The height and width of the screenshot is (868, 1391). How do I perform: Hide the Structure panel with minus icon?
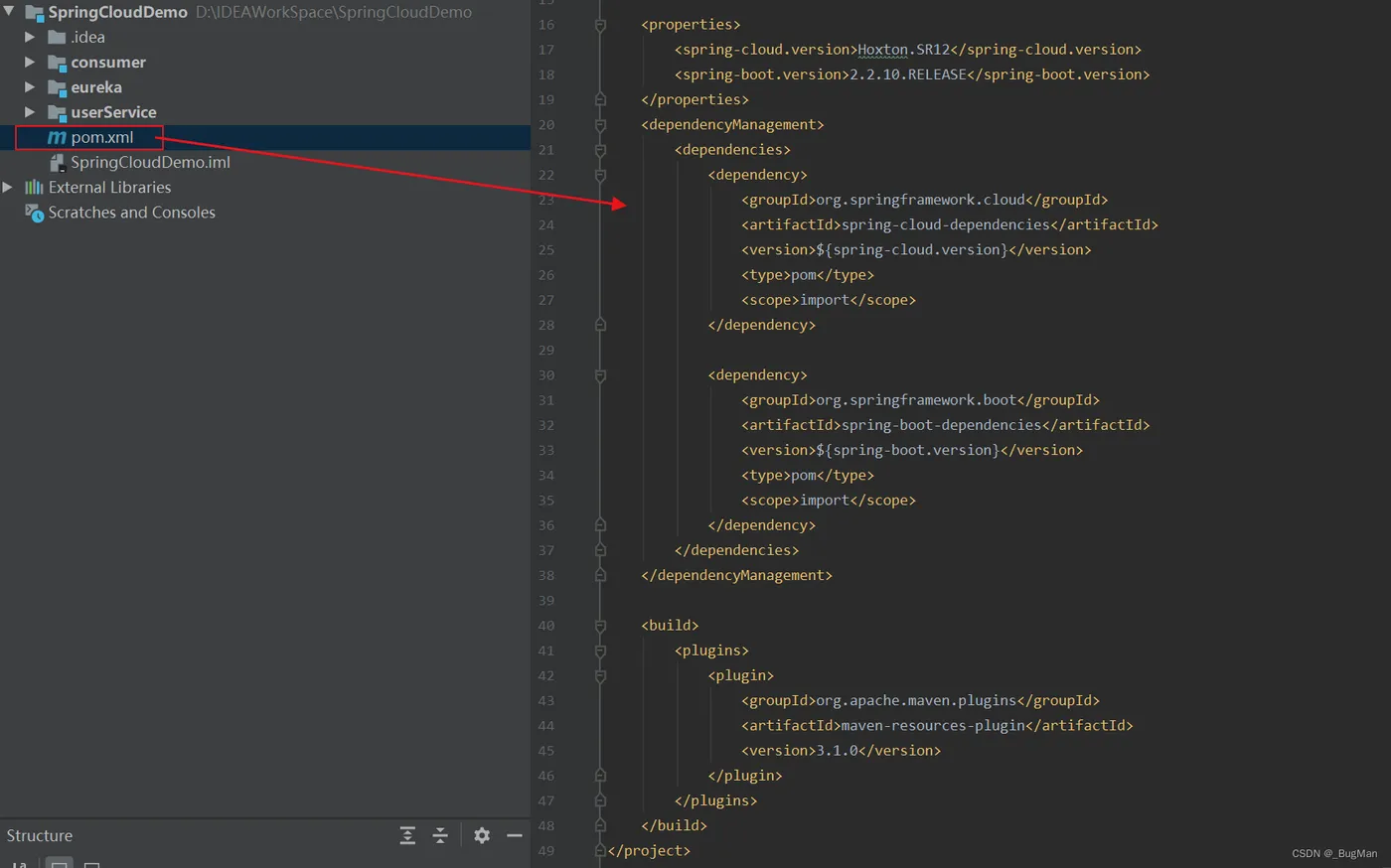(x=514, y=835)
